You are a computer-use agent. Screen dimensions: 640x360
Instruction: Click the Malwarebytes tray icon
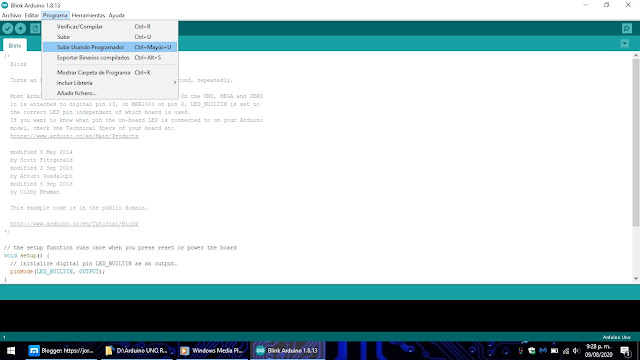pos(543,351)
